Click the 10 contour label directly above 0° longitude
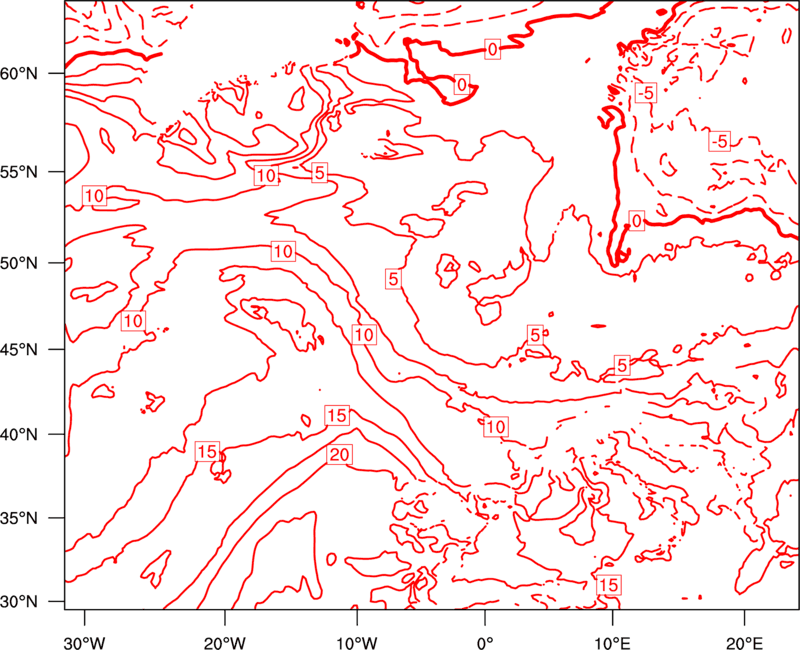Screen dimensions: 800x650 click(x=495, y=427)
